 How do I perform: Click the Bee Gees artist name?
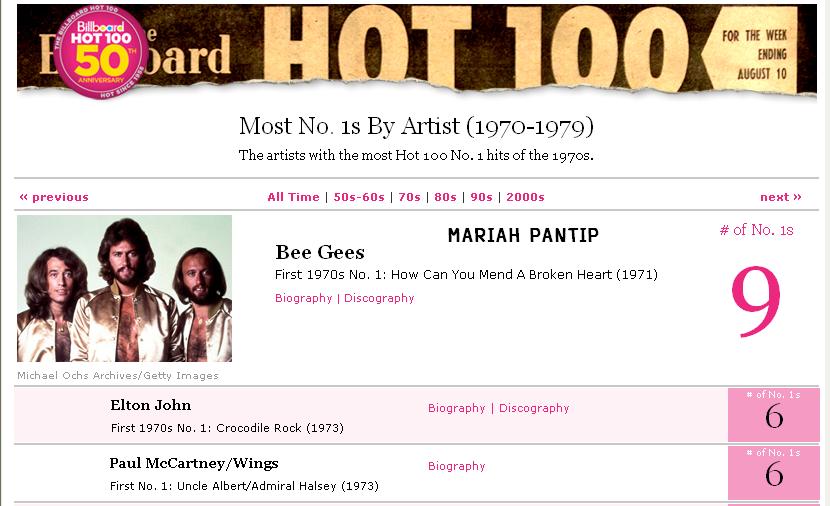320,252
